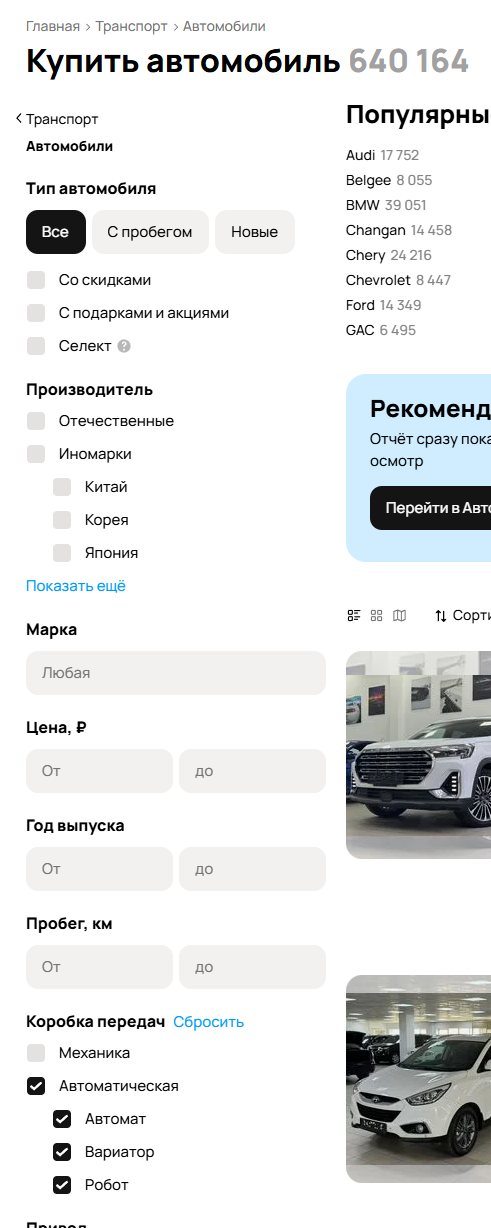The height and width of the screenshot is (1228, 491).
Task: Focus the Год выпуска до field
Action: click(x=253, y=869)
